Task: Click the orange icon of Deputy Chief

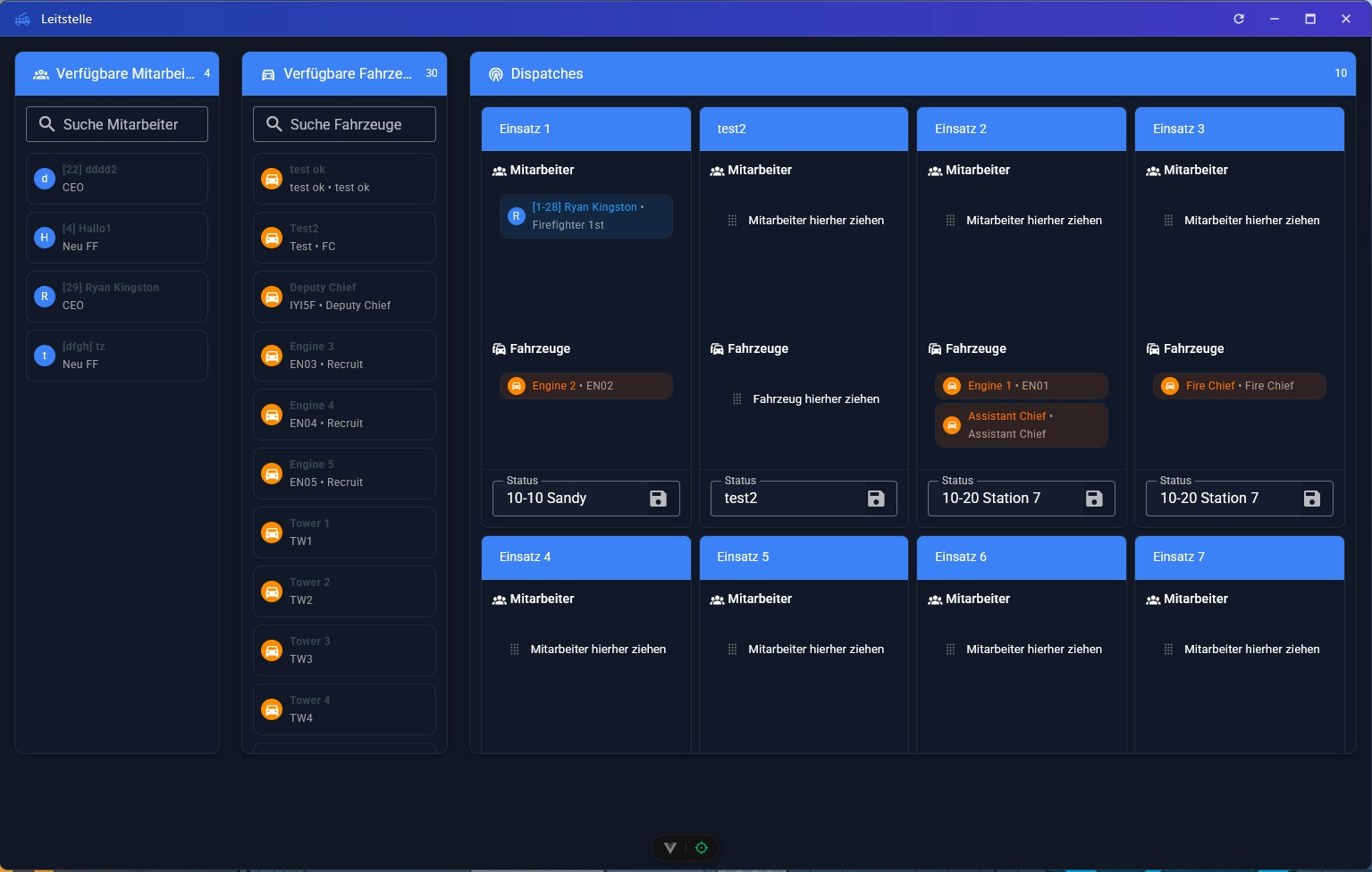Action: [272, 297]
